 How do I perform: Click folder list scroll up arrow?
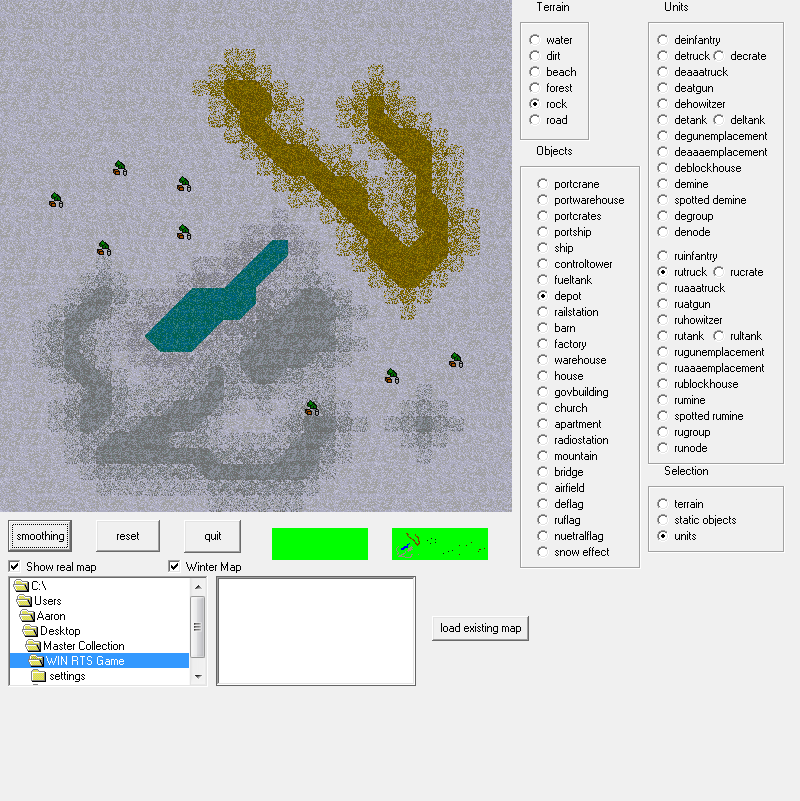pos(198,587)
